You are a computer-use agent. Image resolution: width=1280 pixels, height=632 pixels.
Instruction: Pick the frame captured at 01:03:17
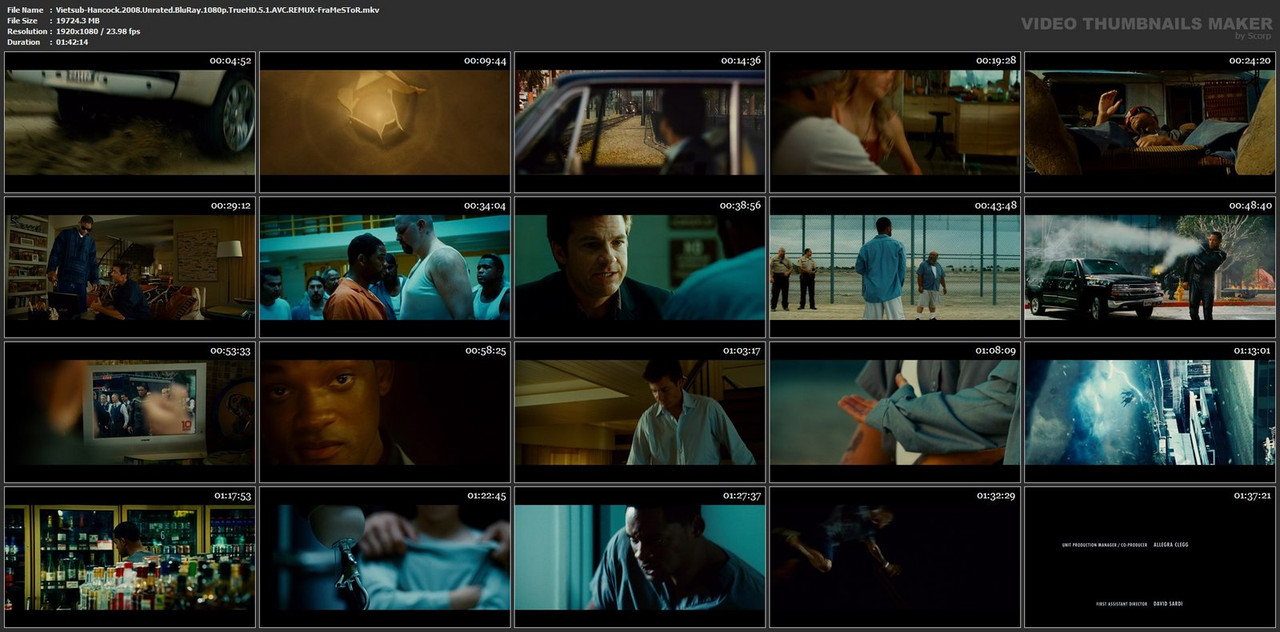pos(640,412)
